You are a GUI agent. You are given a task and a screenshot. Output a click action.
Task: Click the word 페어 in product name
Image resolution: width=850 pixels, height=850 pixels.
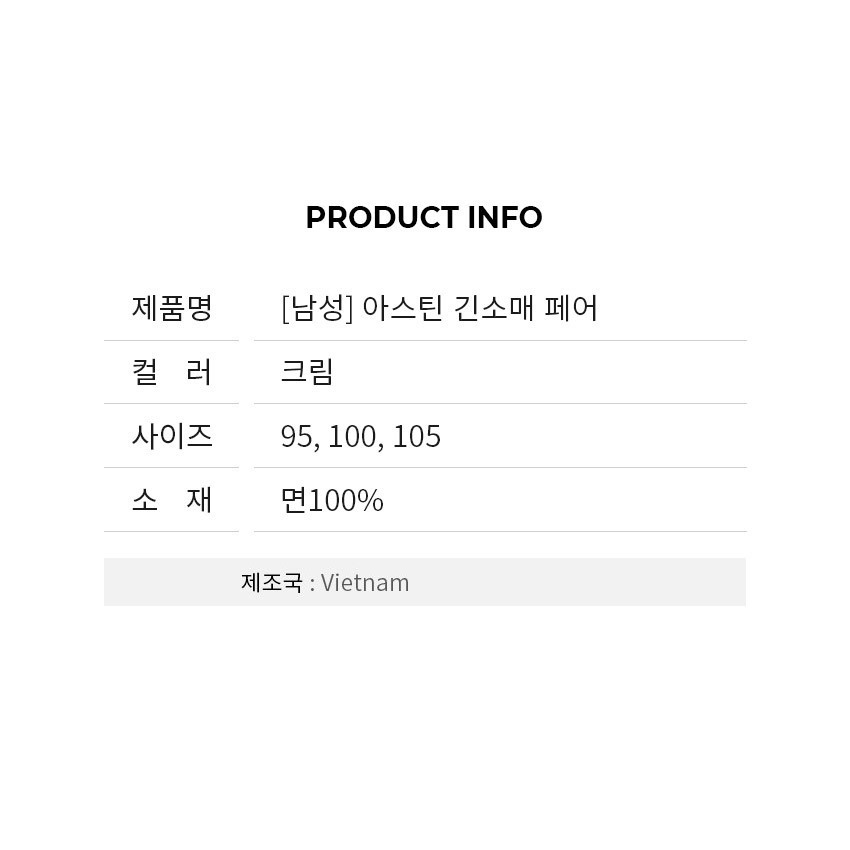571,308
